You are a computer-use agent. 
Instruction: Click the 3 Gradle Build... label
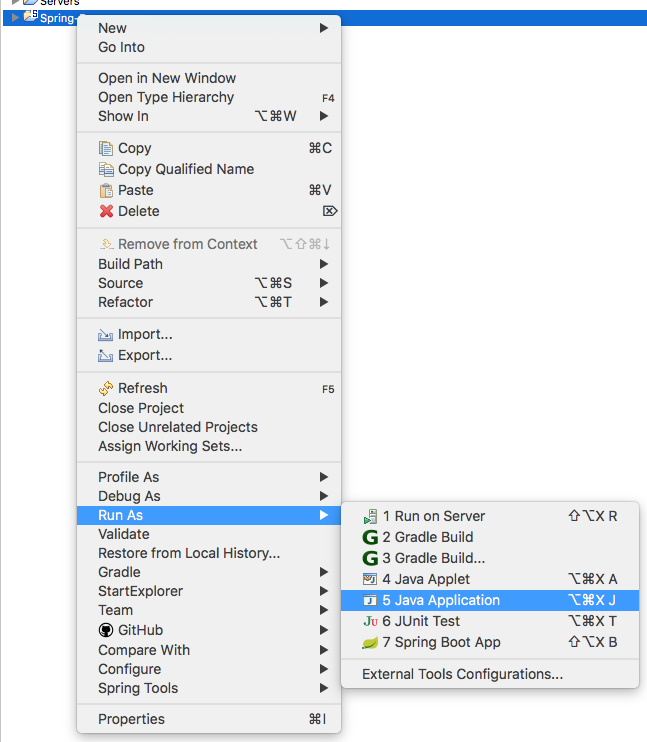(x=434, y=558)
